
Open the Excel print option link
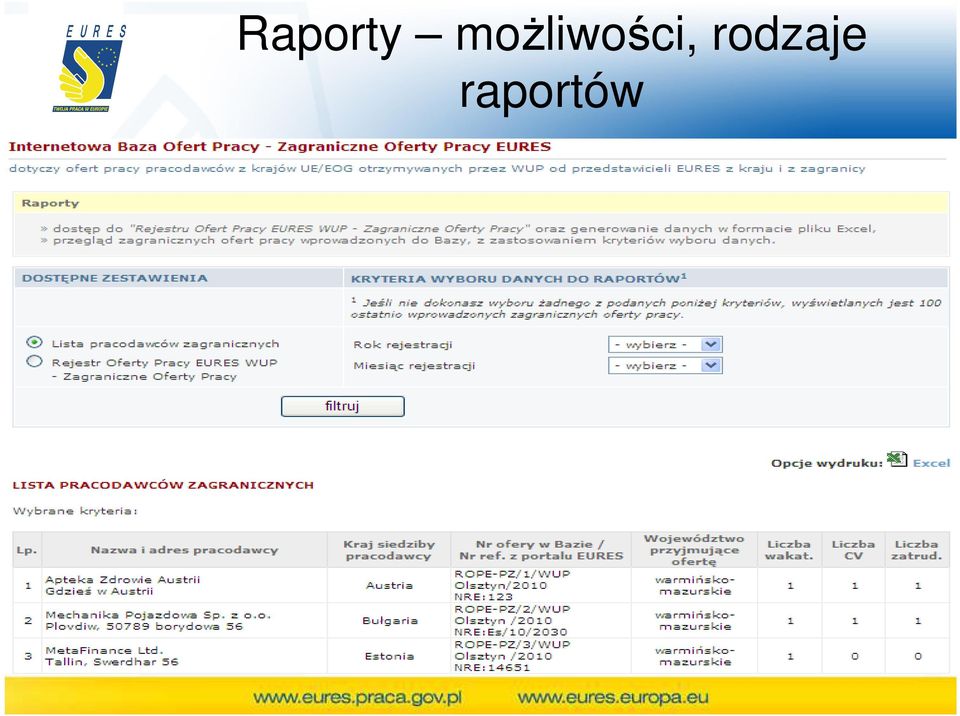tap(931, 463)
